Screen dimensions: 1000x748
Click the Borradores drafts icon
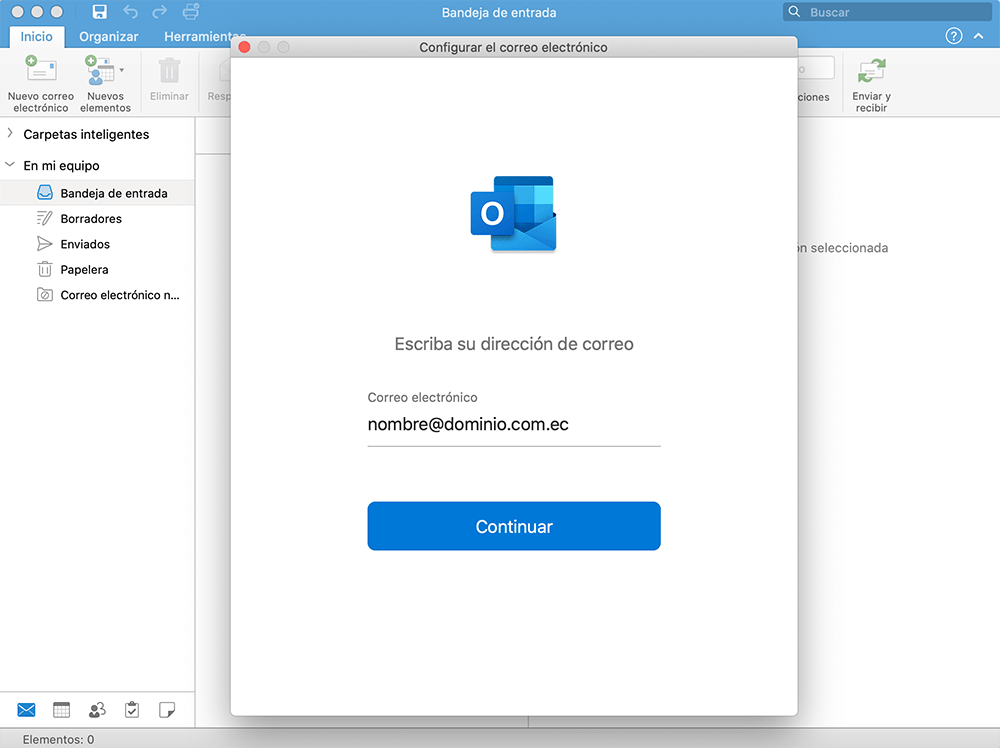(x=45, y=218)
